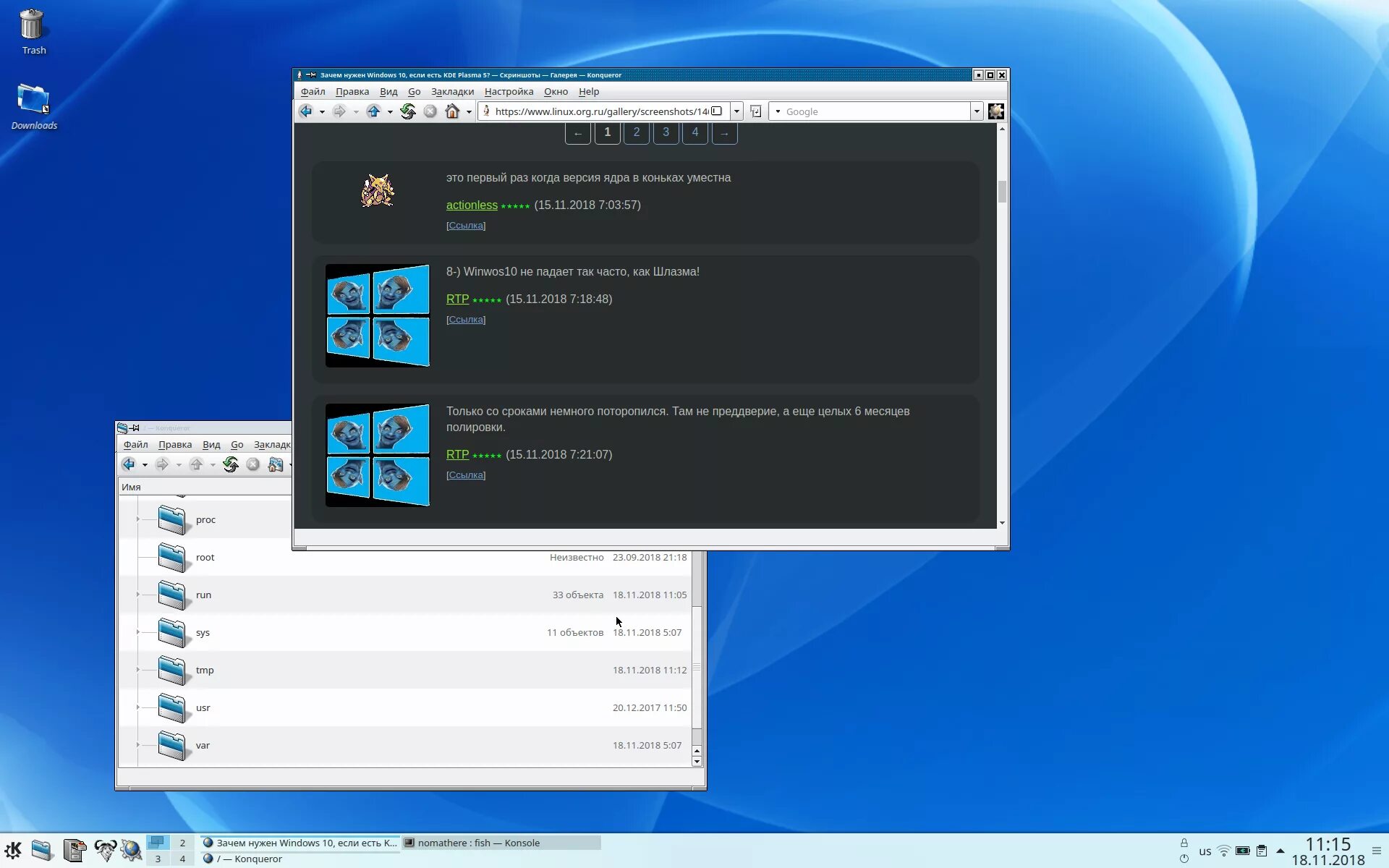Click the go button beside the URL bar
The width and height of the screenshot is (1389, 868).
[755, 111]
